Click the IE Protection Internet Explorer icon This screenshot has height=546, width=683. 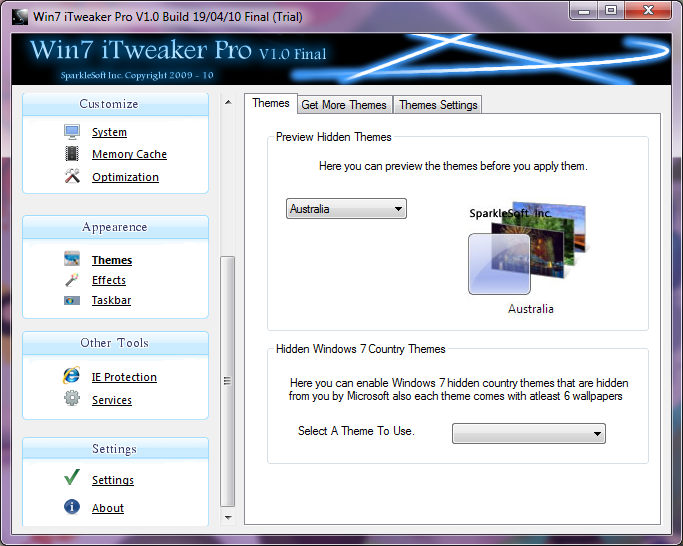[71, 376]
